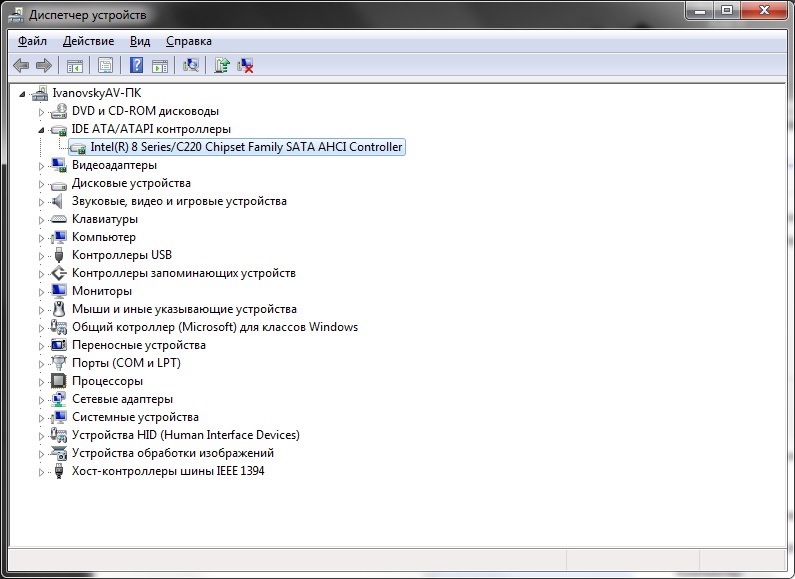Scan for hardware changes toolbar icon
This screenshot has height=579, width=795.
coord(191,65)
